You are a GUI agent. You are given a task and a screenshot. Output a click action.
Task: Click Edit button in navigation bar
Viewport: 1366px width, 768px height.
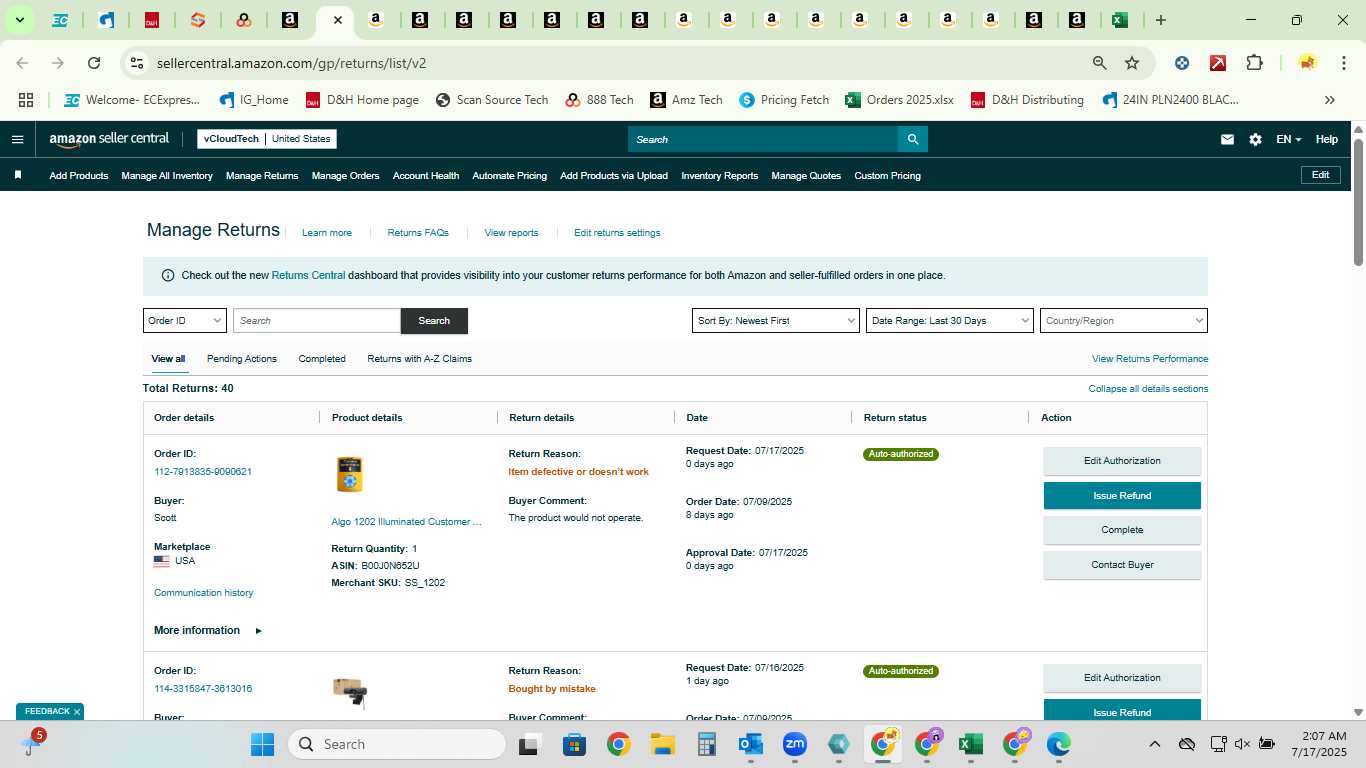(1320, 175)
